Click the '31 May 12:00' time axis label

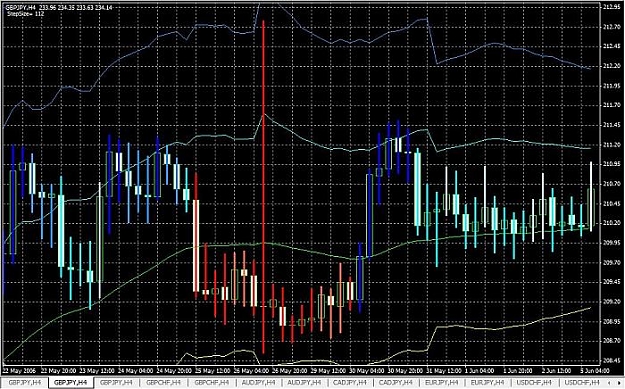coord(444,371)
